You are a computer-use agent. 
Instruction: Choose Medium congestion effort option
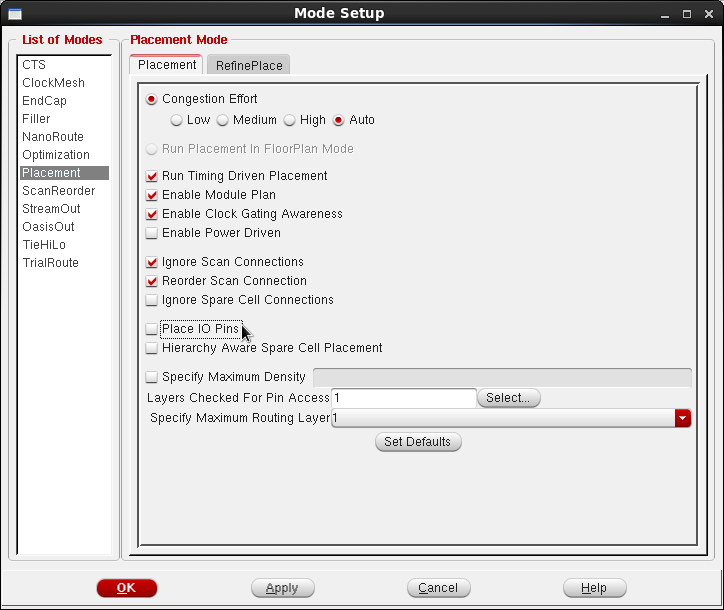point(223,120)
